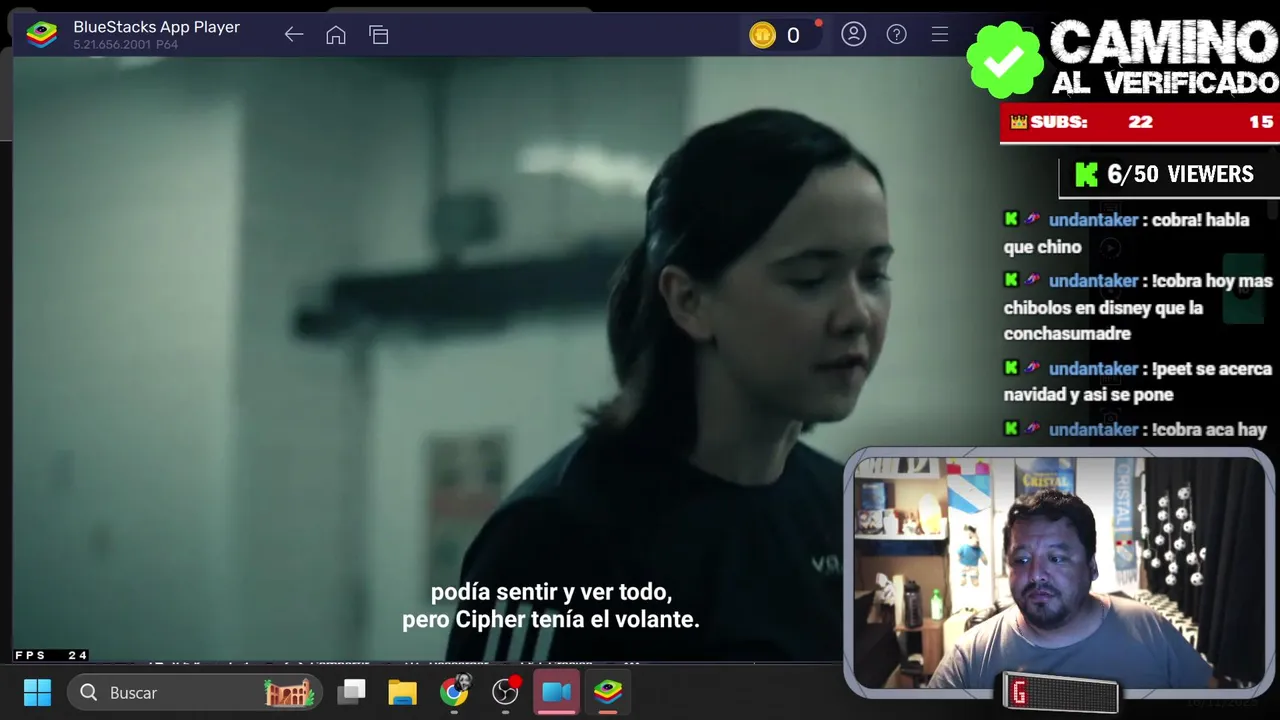Open the BlueStacks help question-mark icon

pos(897,34)
